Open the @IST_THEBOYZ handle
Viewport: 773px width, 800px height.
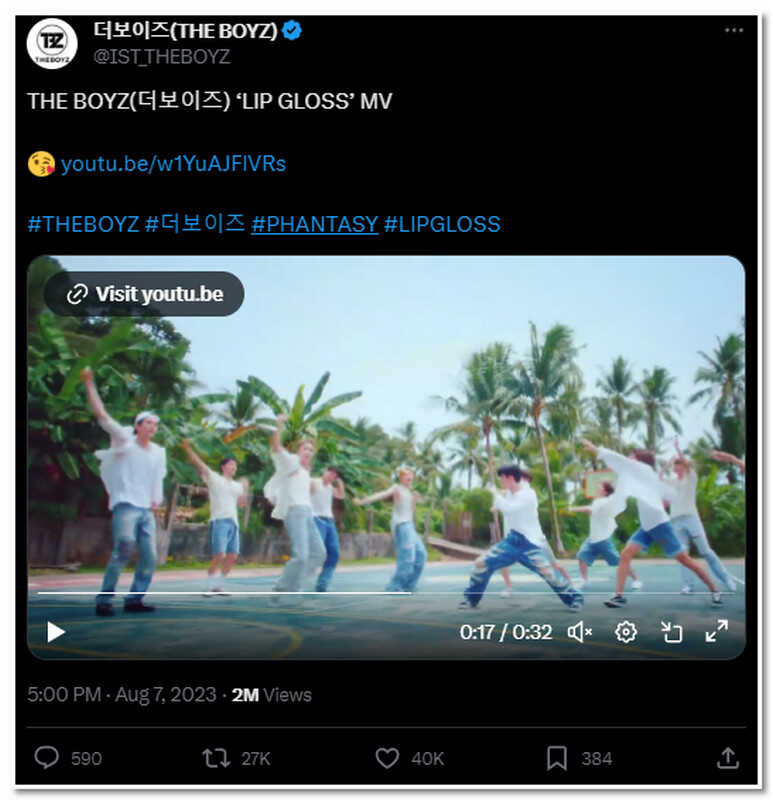[x=162, y=57]
